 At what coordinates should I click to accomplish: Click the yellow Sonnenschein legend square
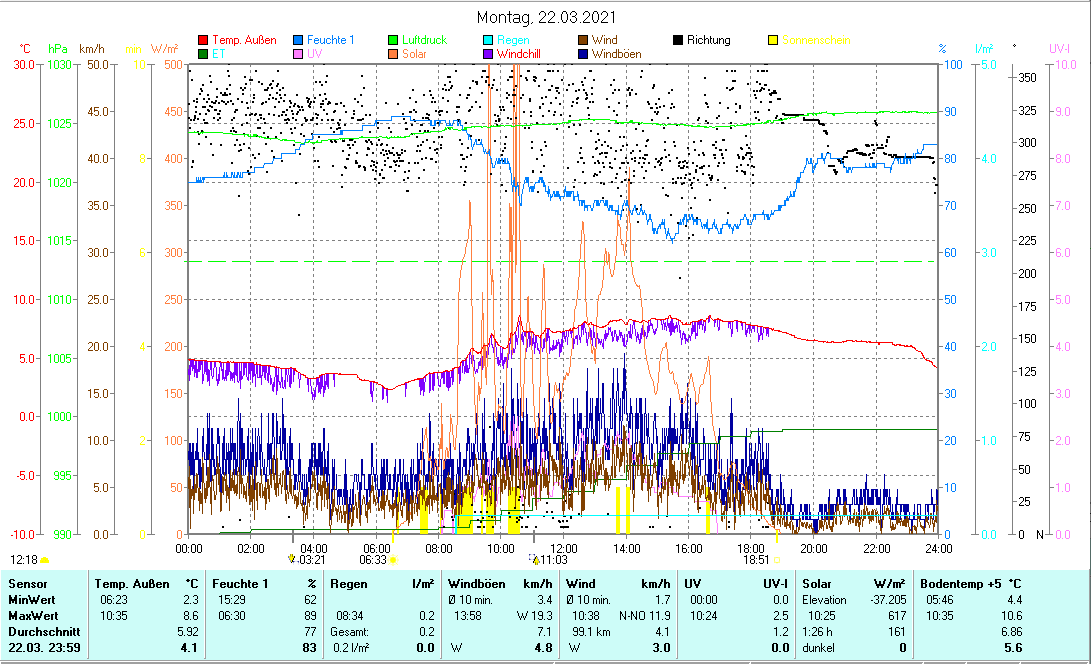(x=773, y=40)
